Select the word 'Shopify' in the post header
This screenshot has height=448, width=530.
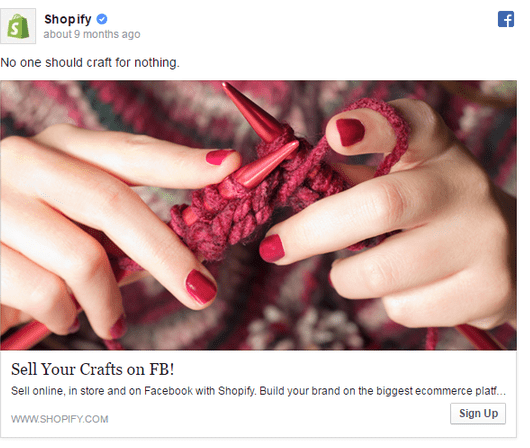68,19
